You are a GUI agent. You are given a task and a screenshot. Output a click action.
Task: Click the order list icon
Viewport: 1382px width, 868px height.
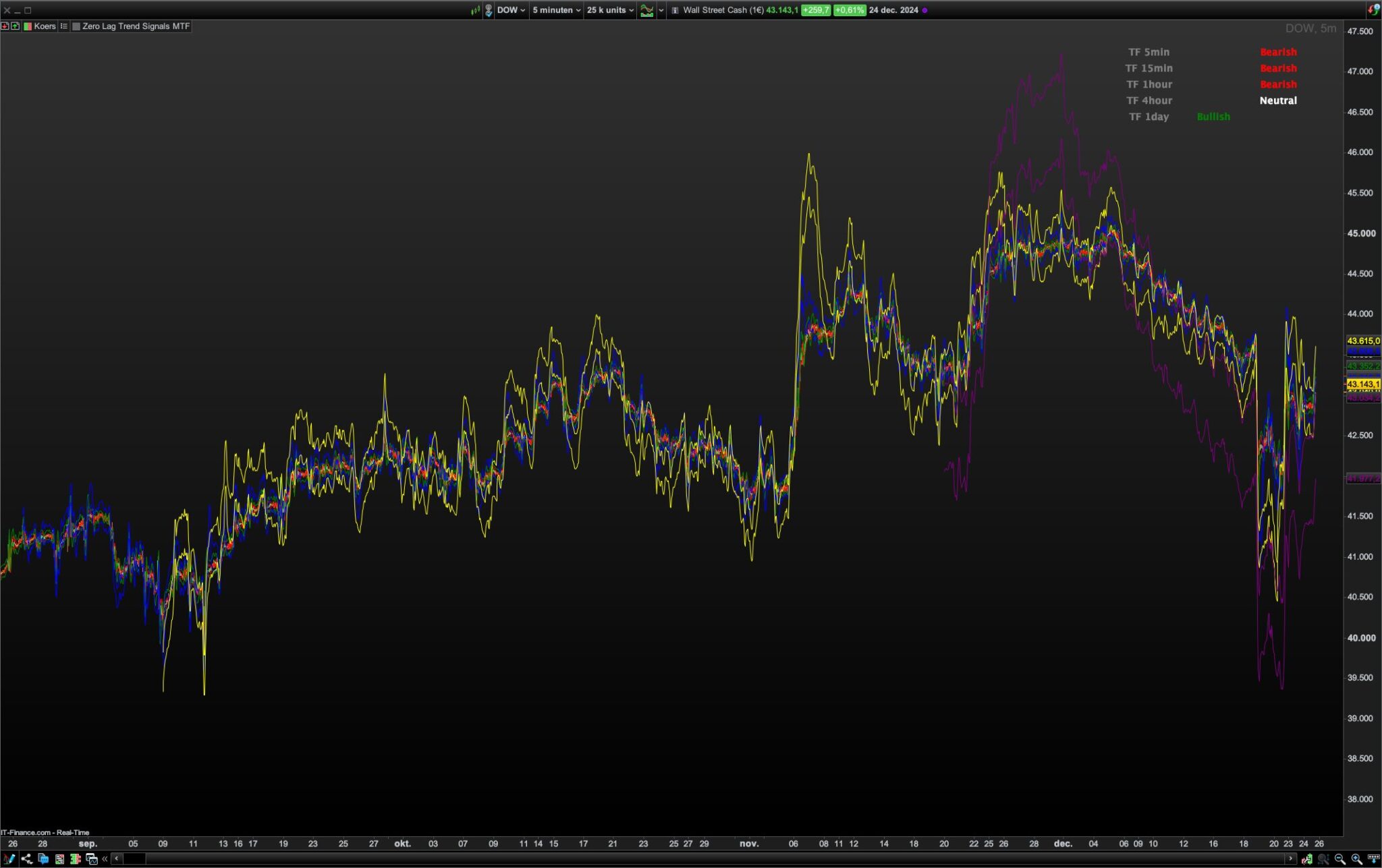pos(59,859)
